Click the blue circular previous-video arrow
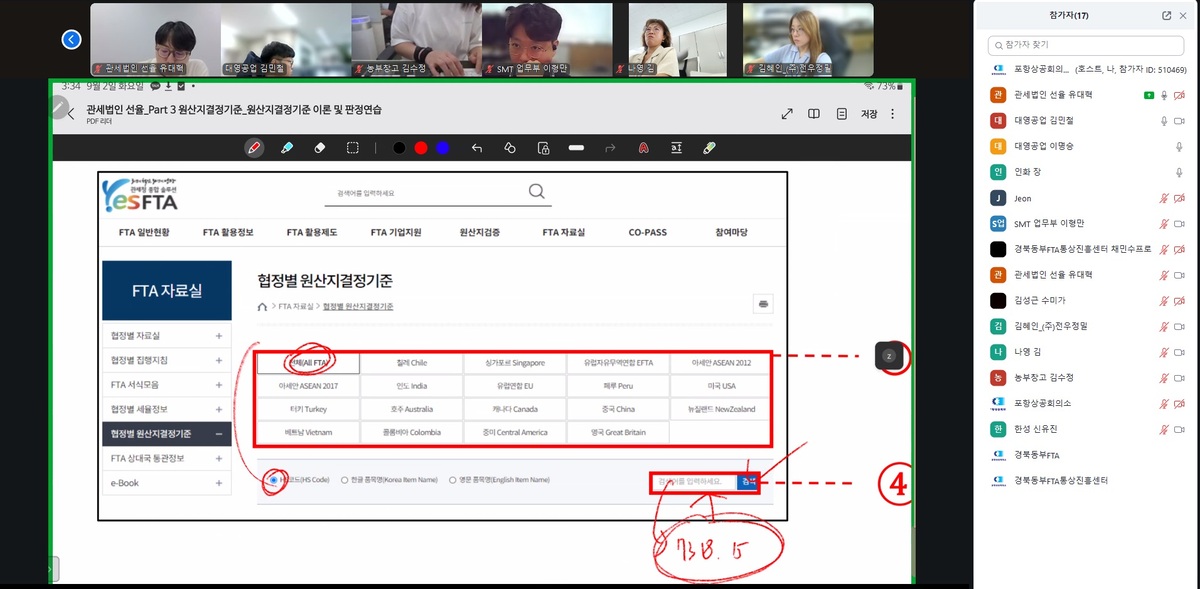1200x589 pixels. pyautogui.click(x=71, y=39)
